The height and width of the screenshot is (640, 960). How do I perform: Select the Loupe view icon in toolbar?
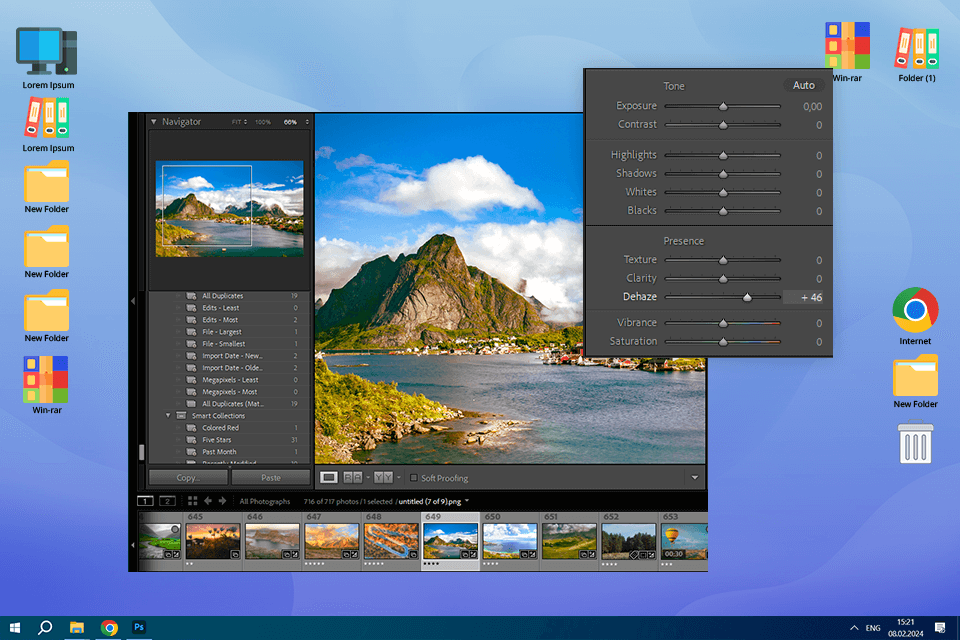[x=329, y=478]
